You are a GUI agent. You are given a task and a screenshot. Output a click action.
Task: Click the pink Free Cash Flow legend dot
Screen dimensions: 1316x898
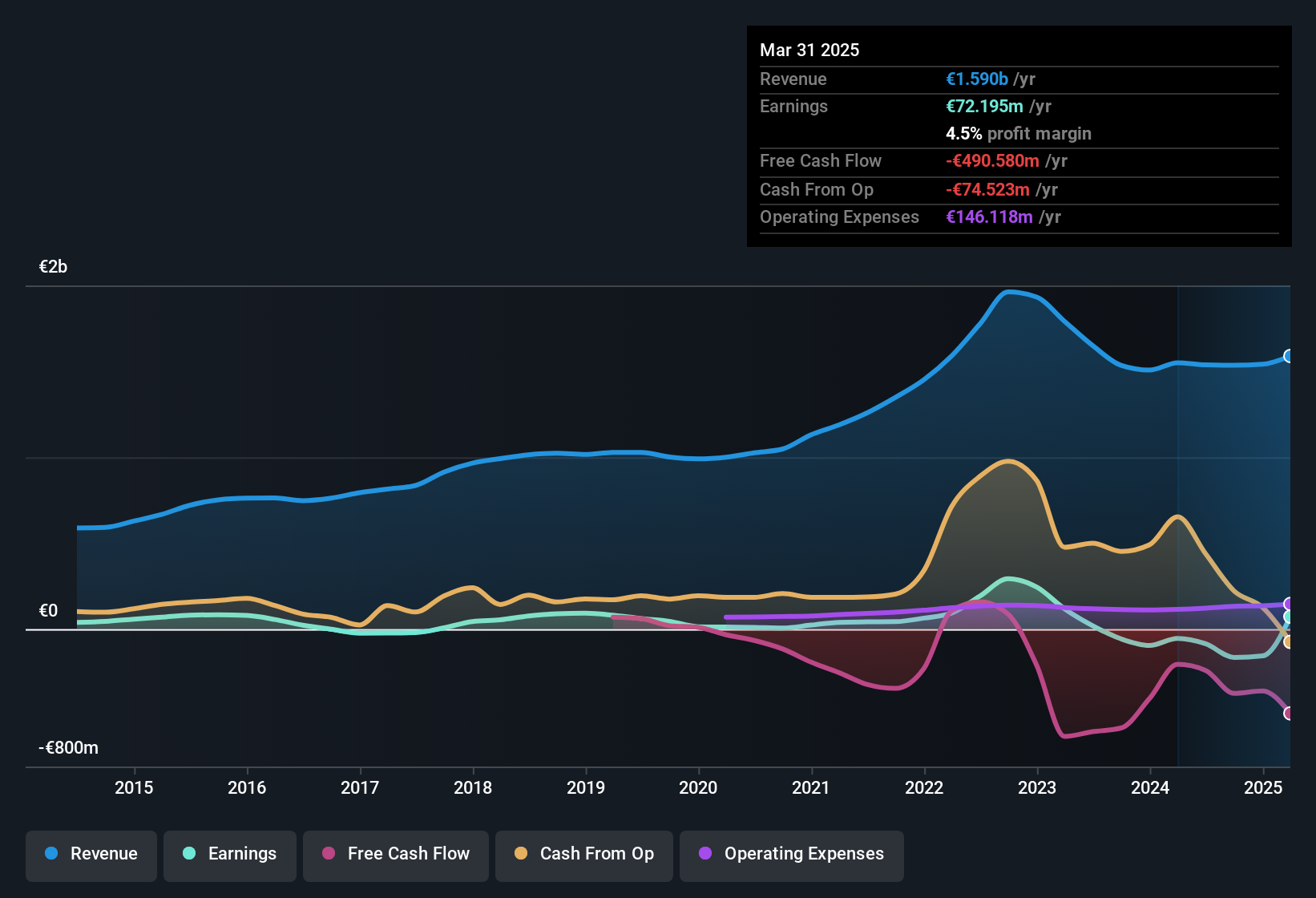click(x=328, y=854)
